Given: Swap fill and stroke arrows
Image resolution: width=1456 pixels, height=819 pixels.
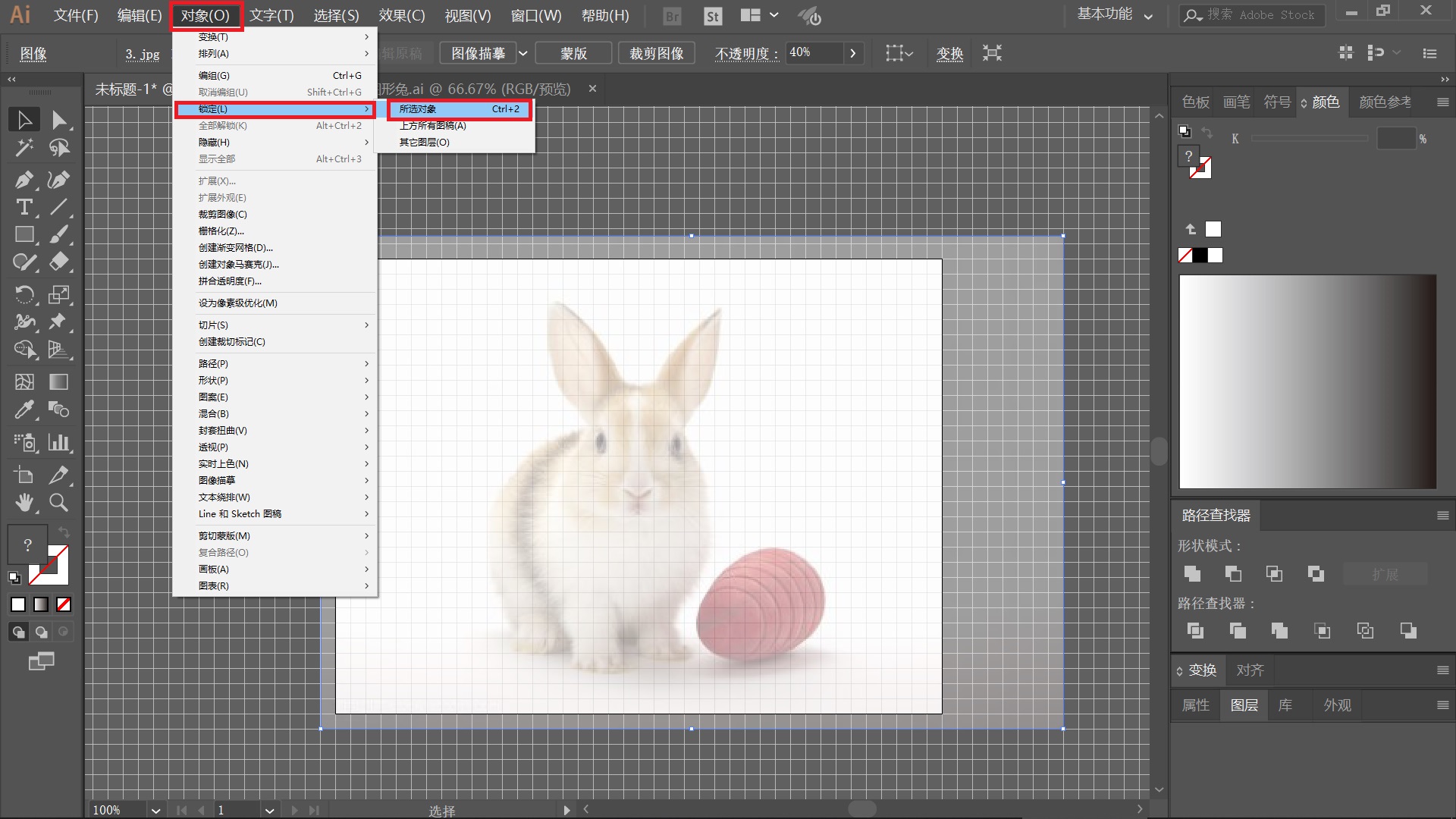Looking at the screenshot, I should pyautogui.click(x=64, y=532).
